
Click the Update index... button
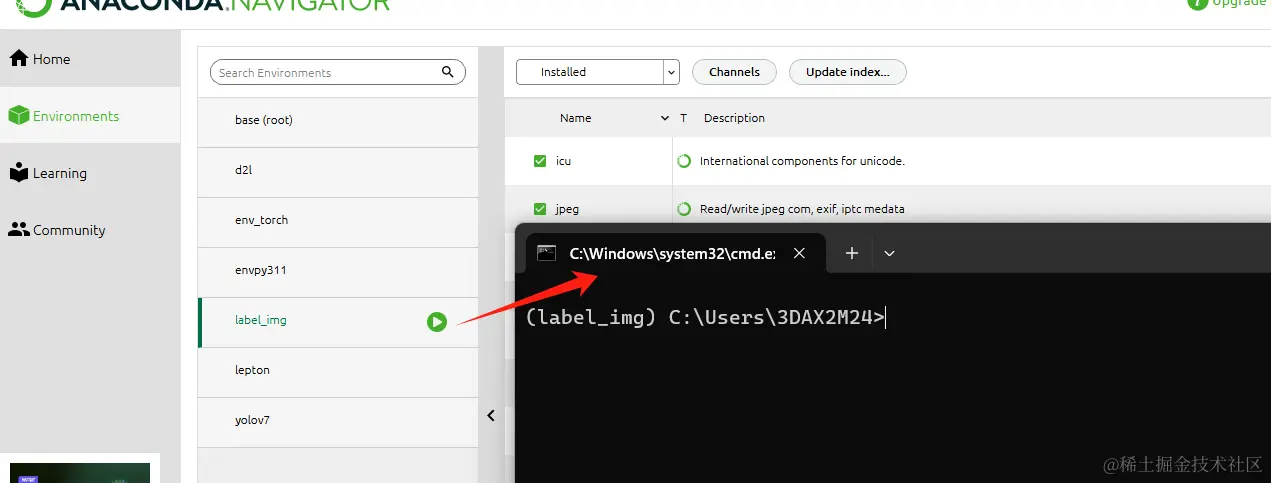(848, 72)
